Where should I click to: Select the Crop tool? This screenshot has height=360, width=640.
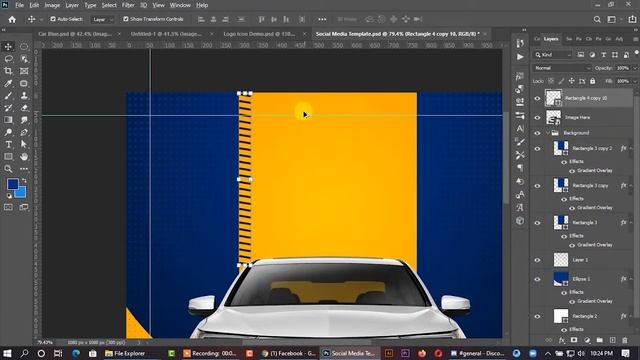8,71
